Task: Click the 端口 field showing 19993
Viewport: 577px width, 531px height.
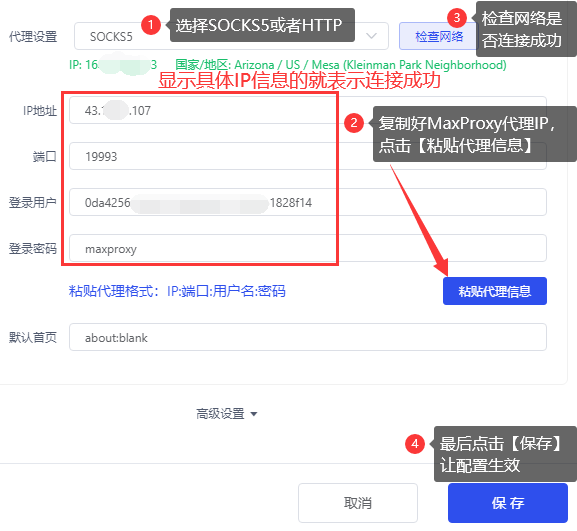Action: (308, 156)
